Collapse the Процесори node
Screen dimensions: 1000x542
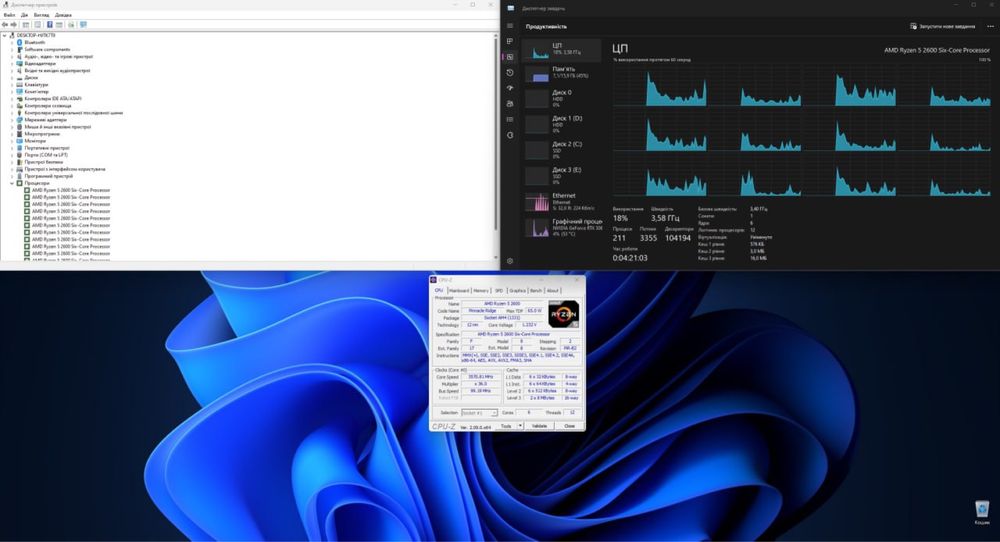coord(12,183)
